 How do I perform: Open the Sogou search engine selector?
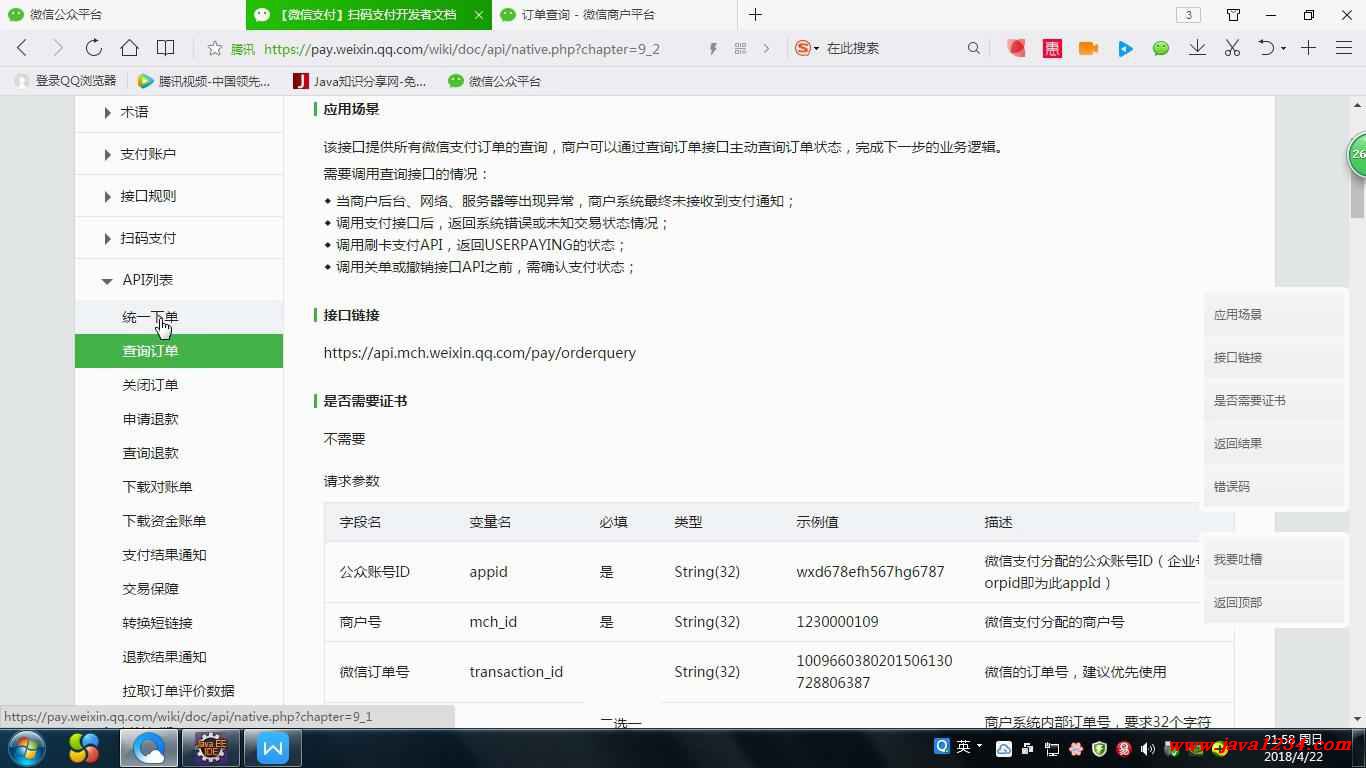(x=807, y=48)
